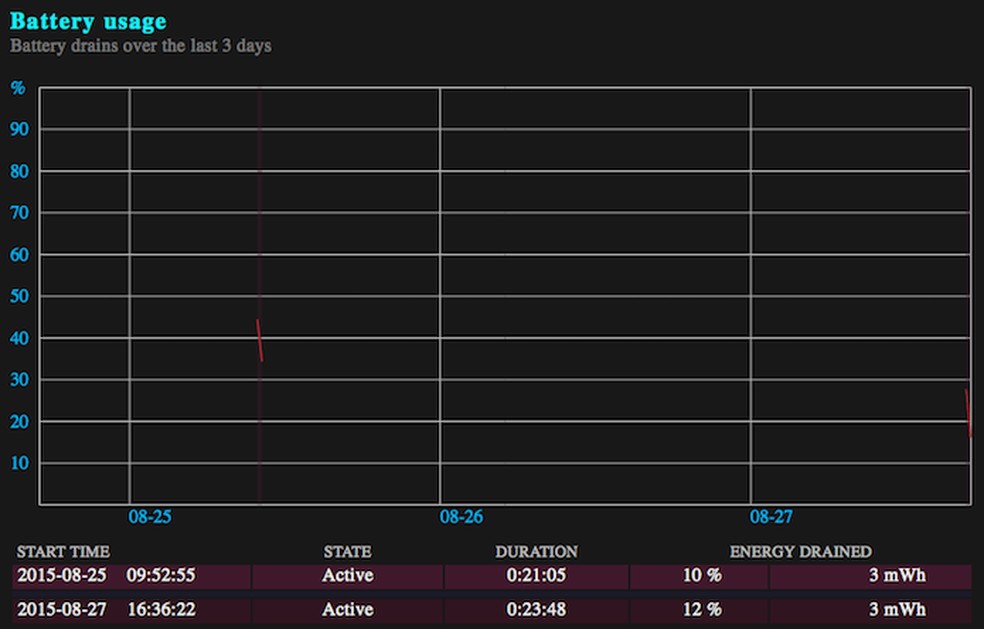
Task: Click the 90 percent axis label
Action: click(19, 129)
